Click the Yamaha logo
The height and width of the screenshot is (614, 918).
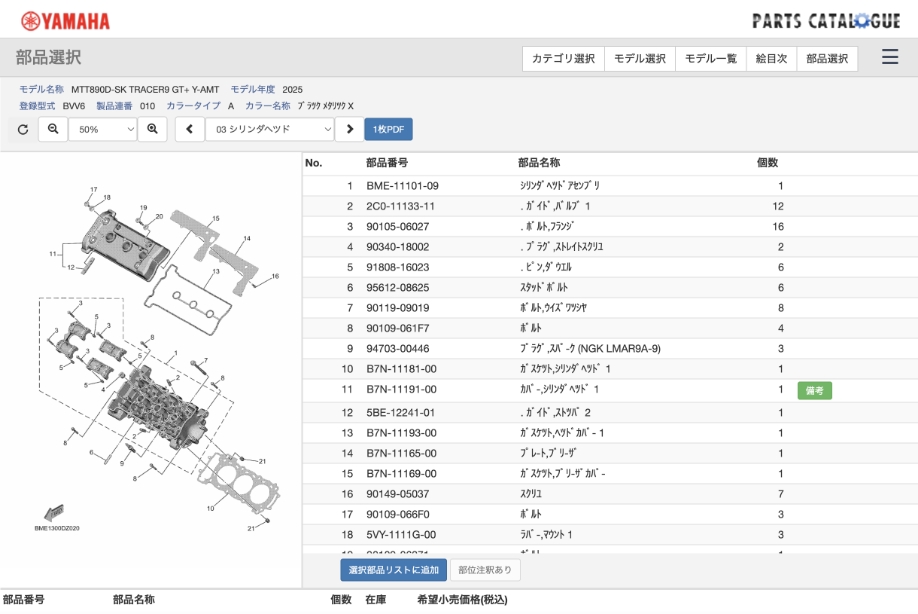(x=66, y=20)
